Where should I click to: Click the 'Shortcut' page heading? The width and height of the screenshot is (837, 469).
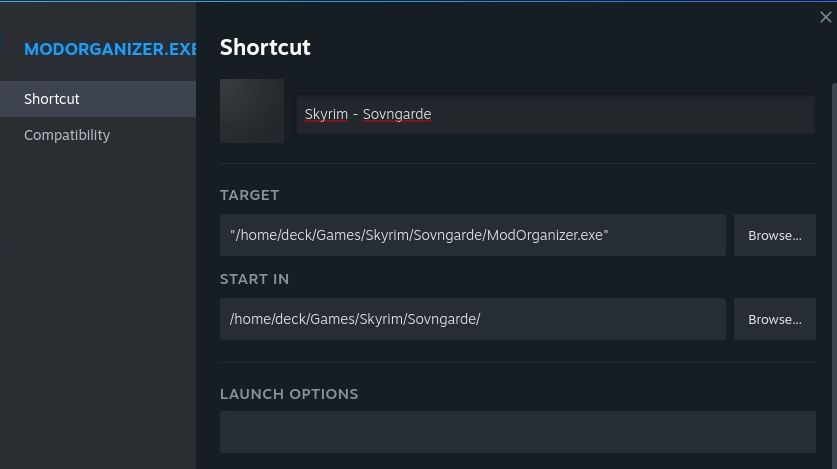pos(265,47)
